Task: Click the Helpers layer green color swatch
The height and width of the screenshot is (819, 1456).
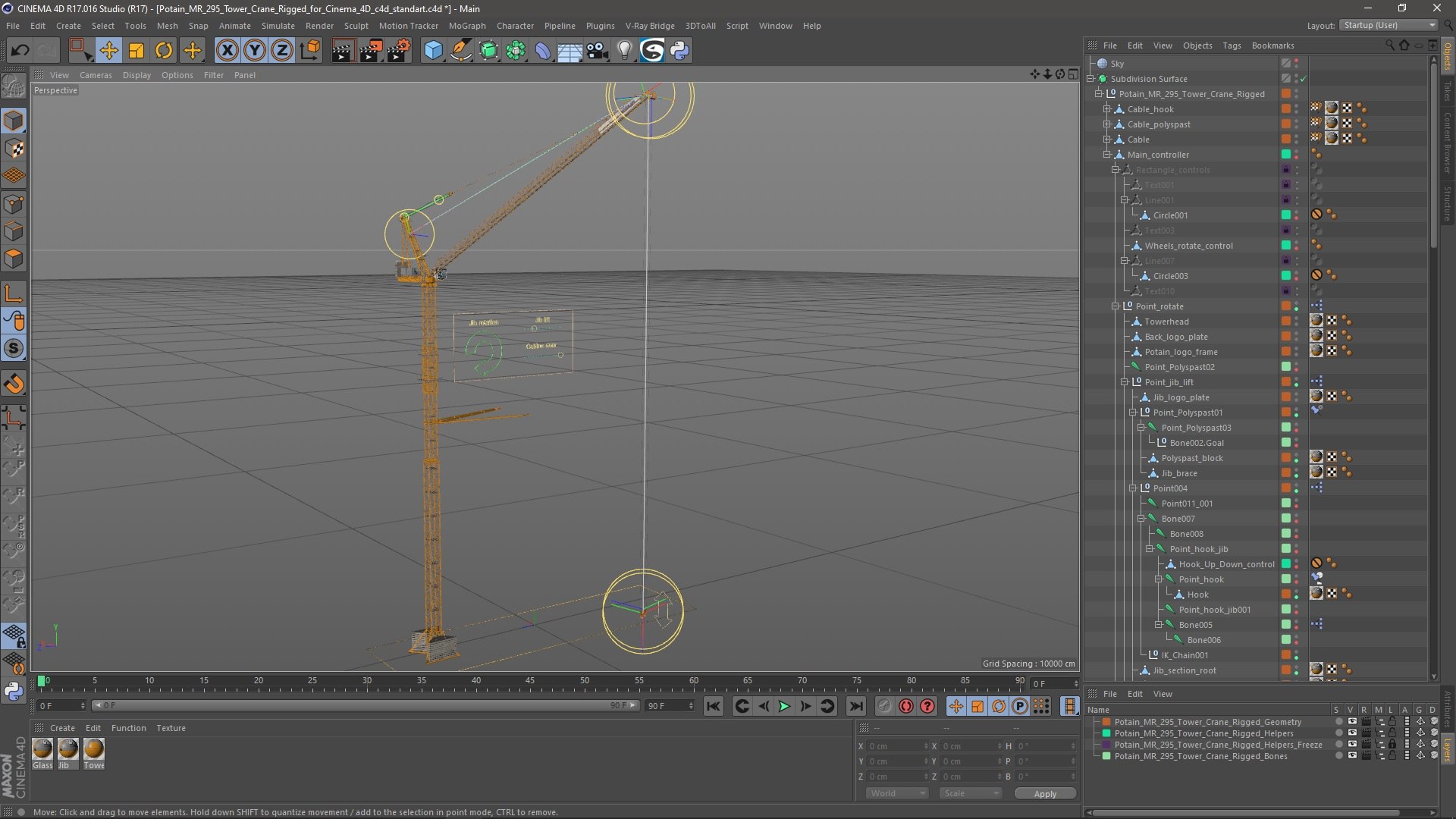Action: (x=1106, y=733)
